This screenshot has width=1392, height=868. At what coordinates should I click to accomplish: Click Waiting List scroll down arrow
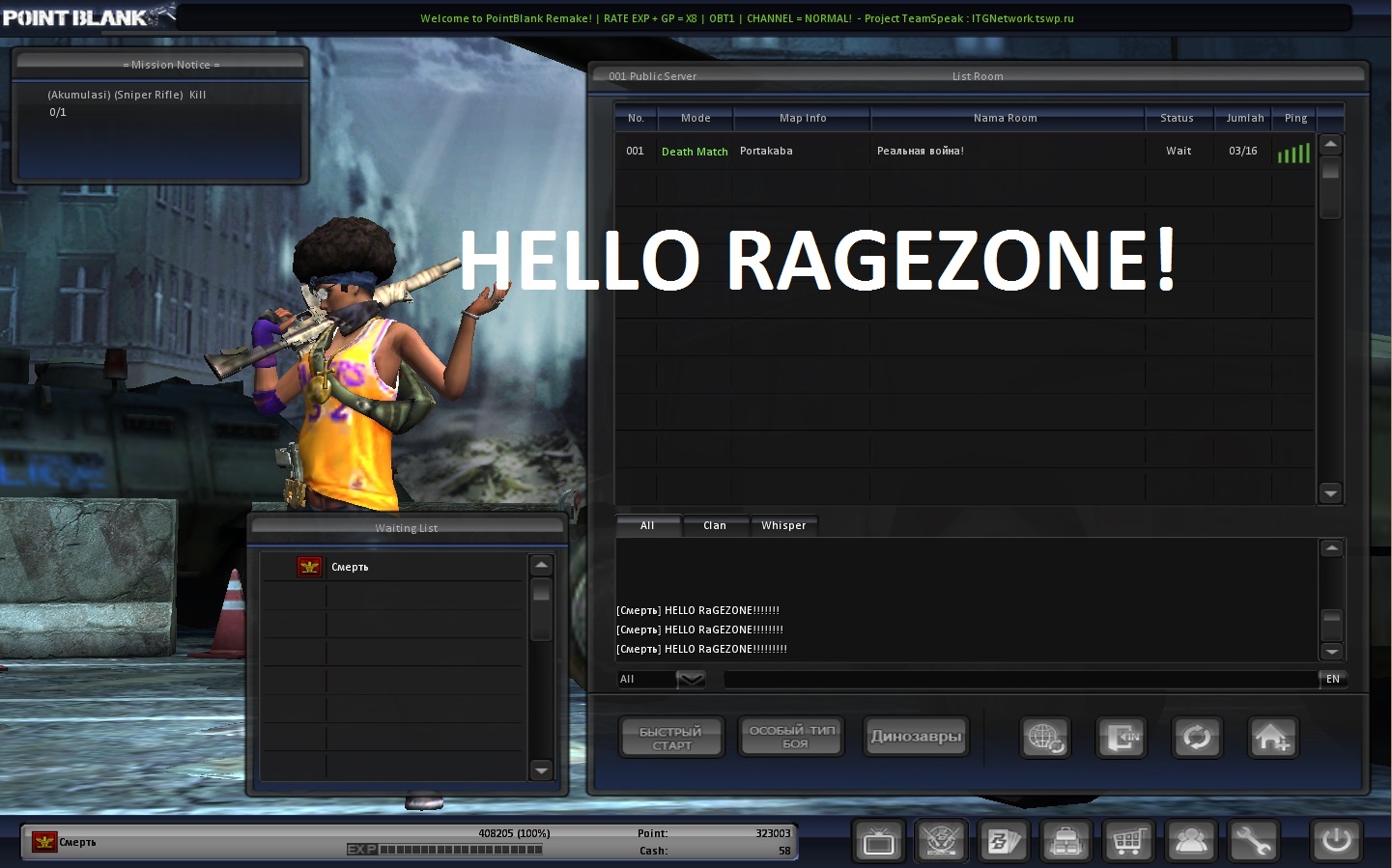tap(541, 770)
